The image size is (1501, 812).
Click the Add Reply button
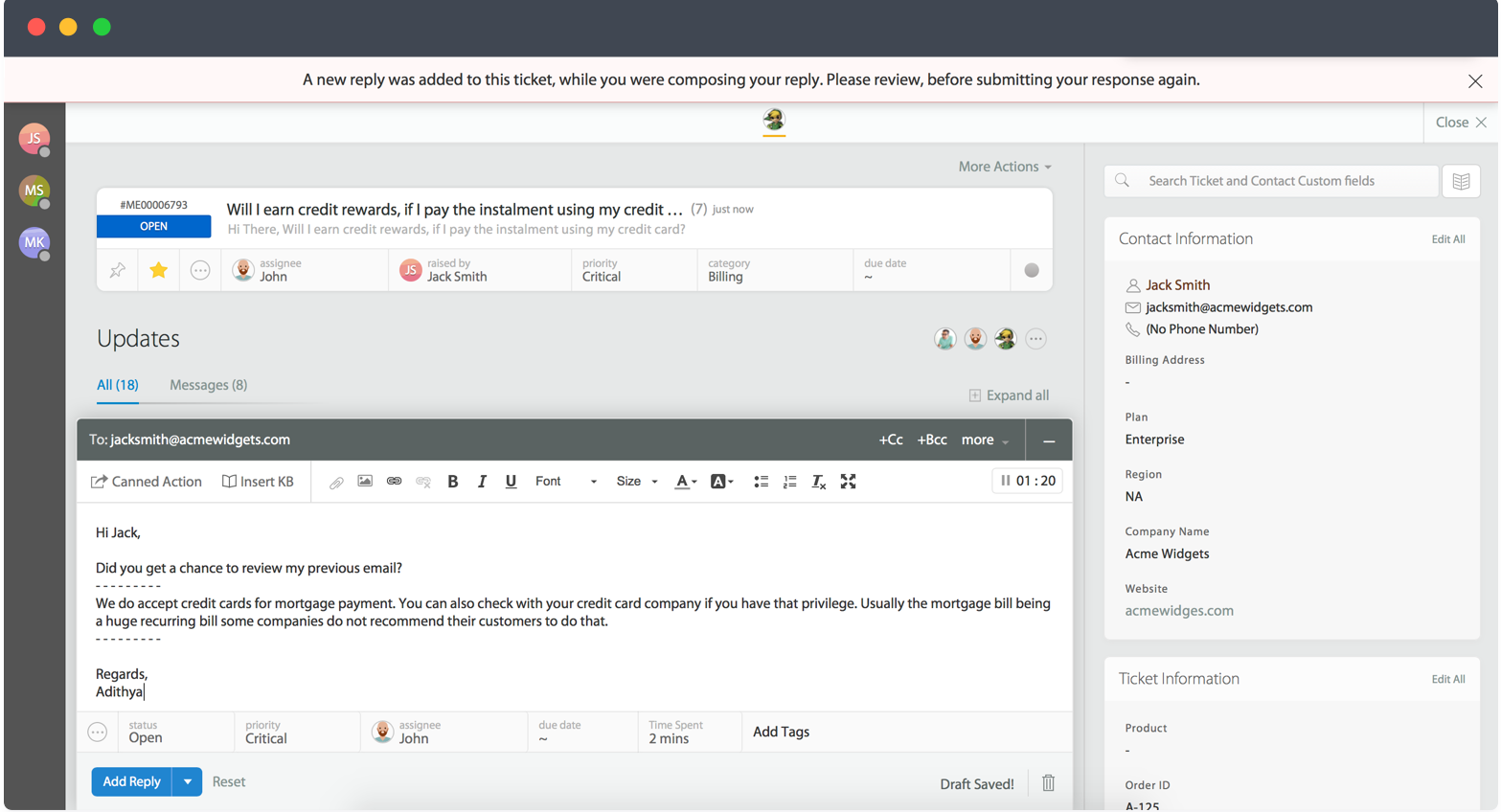[x=131, y=781]
